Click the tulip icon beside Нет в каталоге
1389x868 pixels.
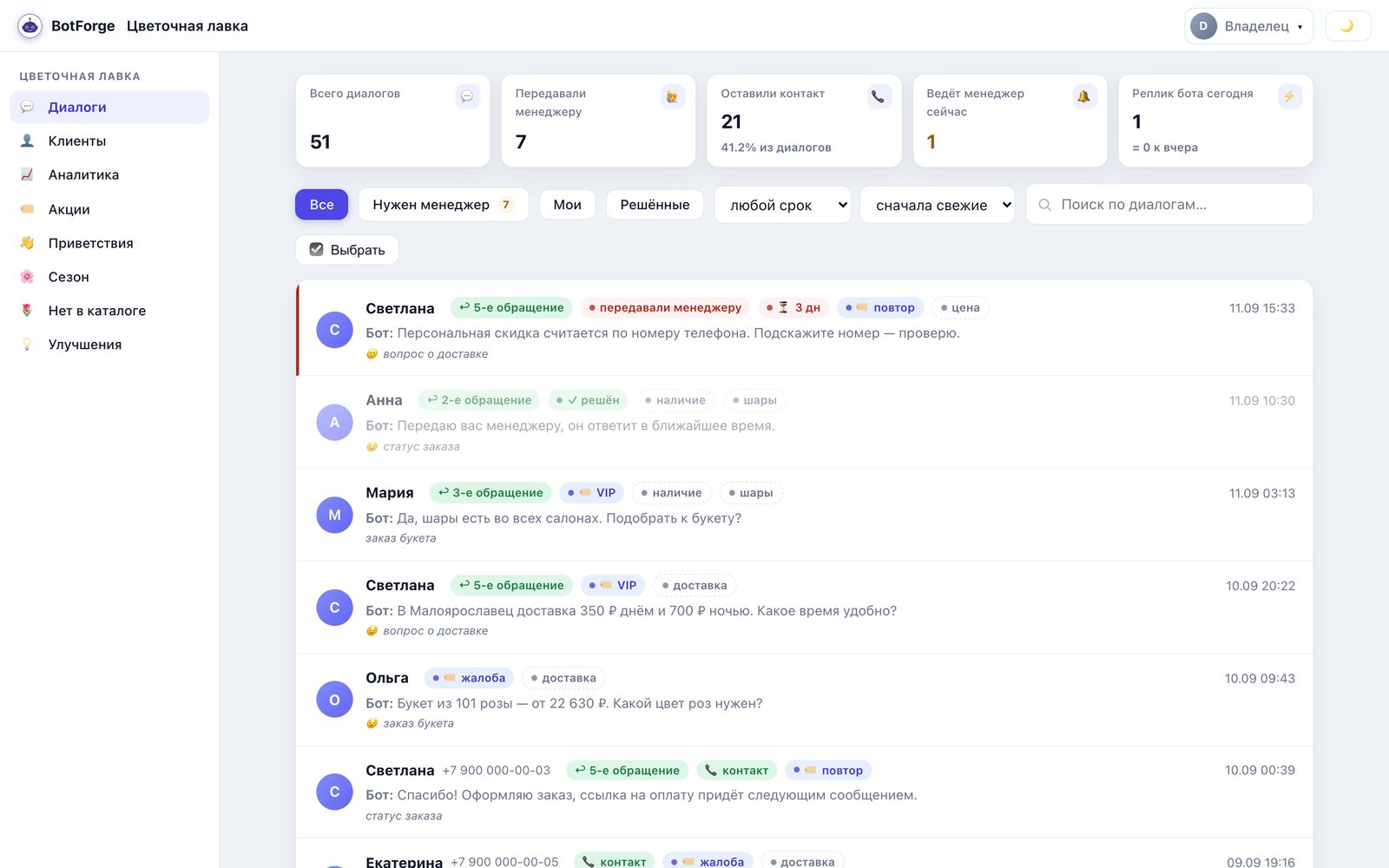coord(27,311)
